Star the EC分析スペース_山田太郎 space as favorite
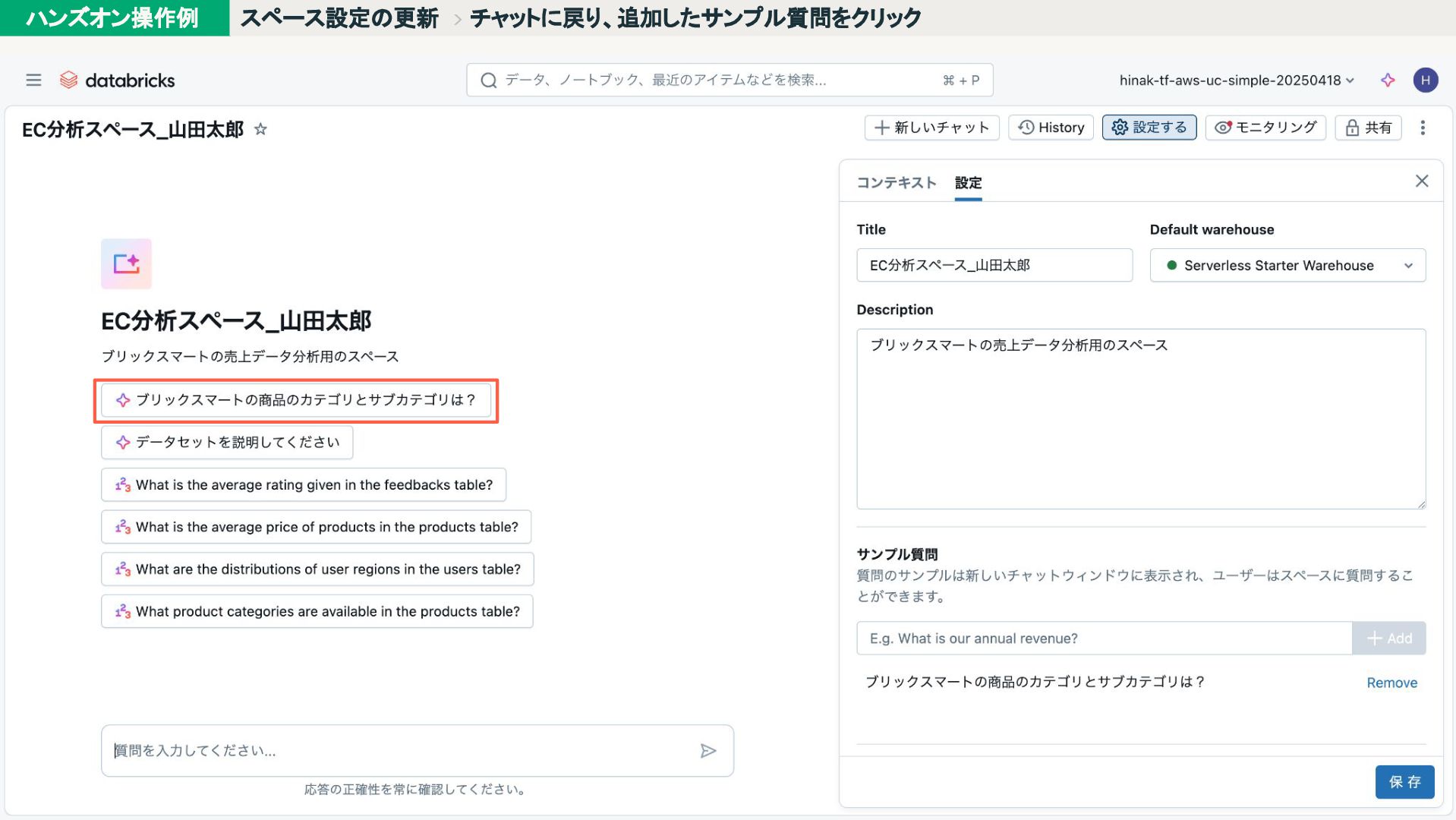Screen dimensions: 1456x820 (x=260, y=129)
